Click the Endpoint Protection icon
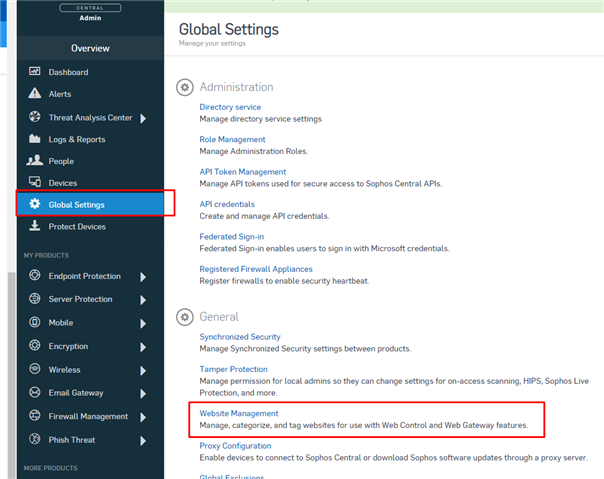The image size is (604, 479). click(x=35, y=275)
